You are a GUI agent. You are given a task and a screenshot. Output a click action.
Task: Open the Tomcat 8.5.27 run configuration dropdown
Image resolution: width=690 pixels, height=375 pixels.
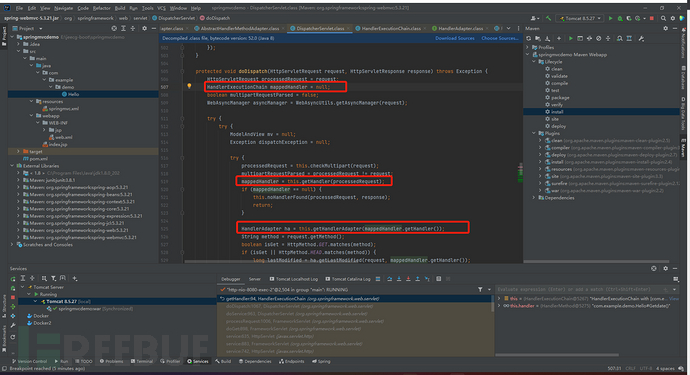pyautogui.click(x=580, y=18)
